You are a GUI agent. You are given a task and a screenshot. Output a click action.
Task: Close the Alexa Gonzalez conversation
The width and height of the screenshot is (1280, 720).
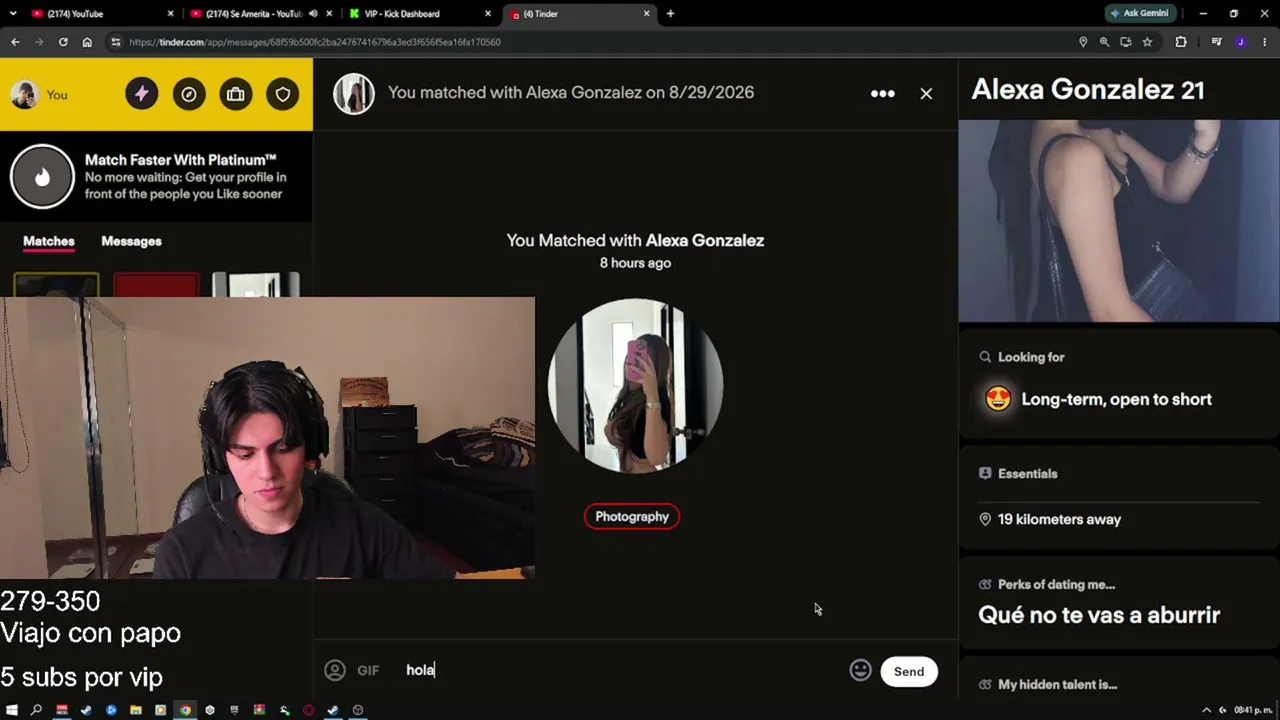pyautogui.click(x=926, y=93)
